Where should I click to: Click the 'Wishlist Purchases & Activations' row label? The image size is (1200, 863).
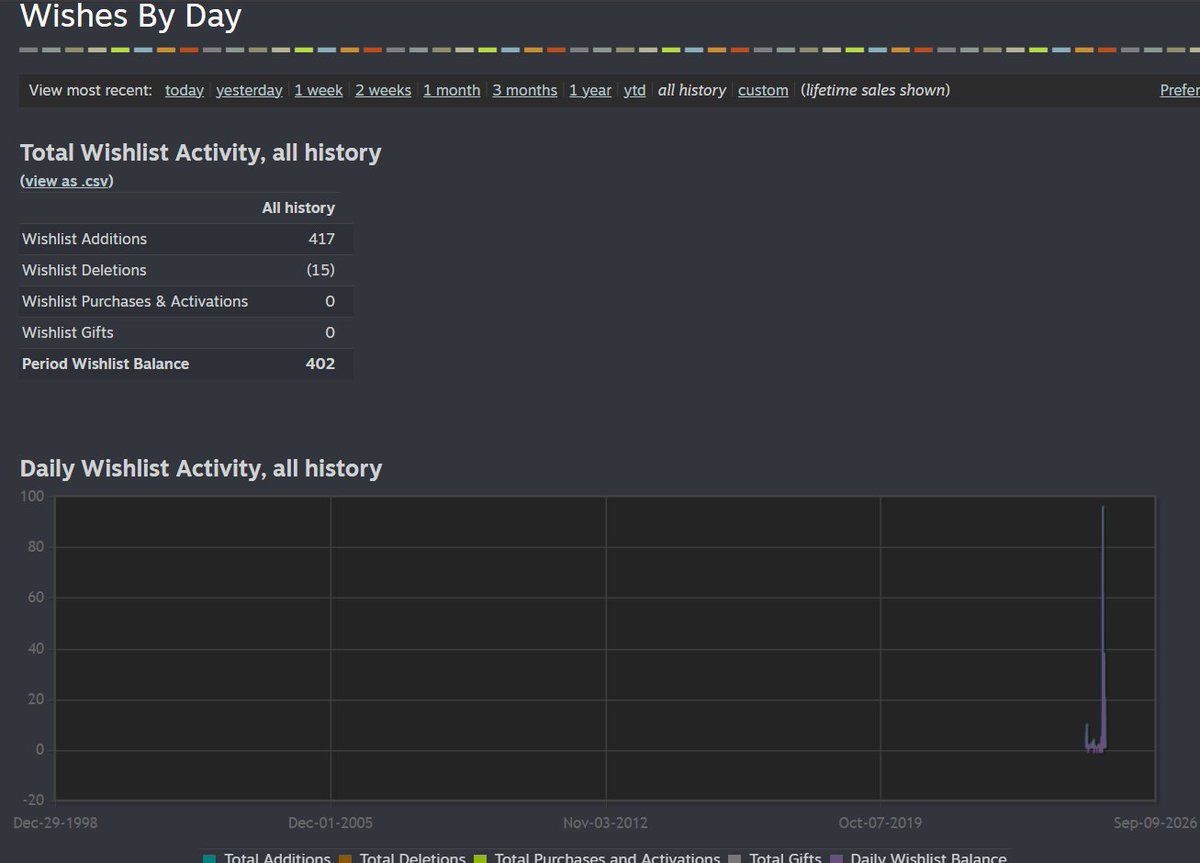tap(135, 301)
